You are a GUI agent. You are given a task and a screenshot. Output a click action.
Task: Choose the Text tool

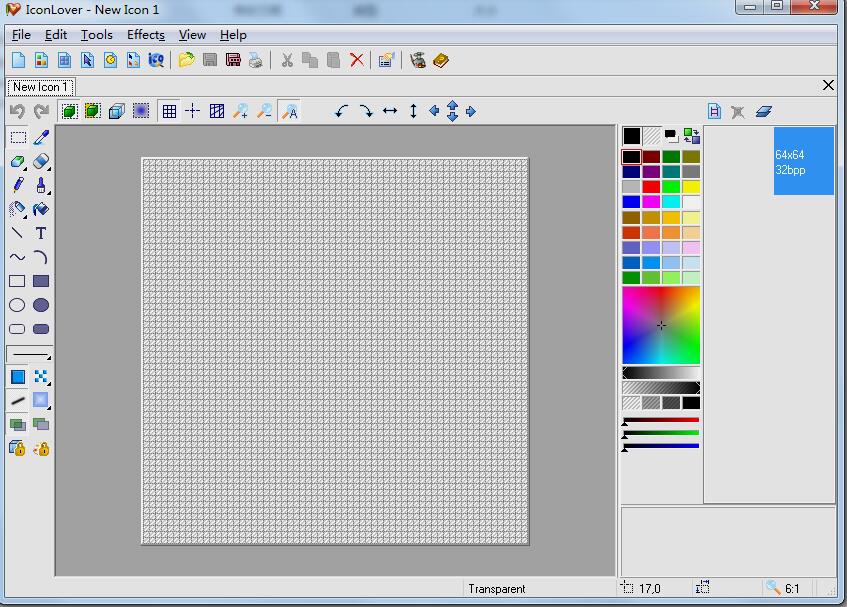click(41, 234)
